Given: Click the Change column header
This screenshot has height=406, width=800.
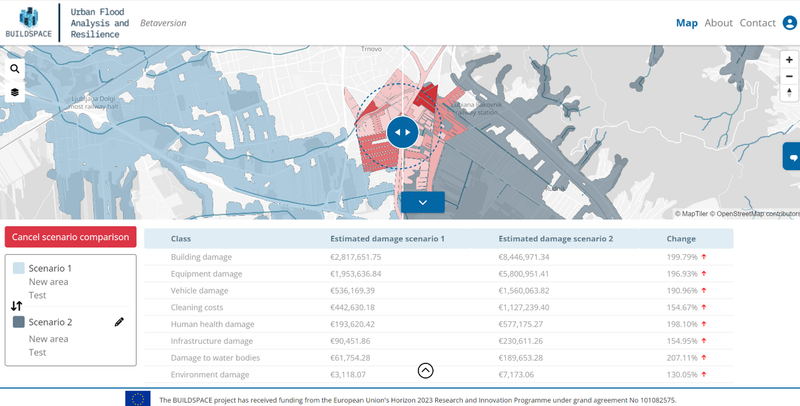Looking at the screenshot, I should click(x=681, y=239).
